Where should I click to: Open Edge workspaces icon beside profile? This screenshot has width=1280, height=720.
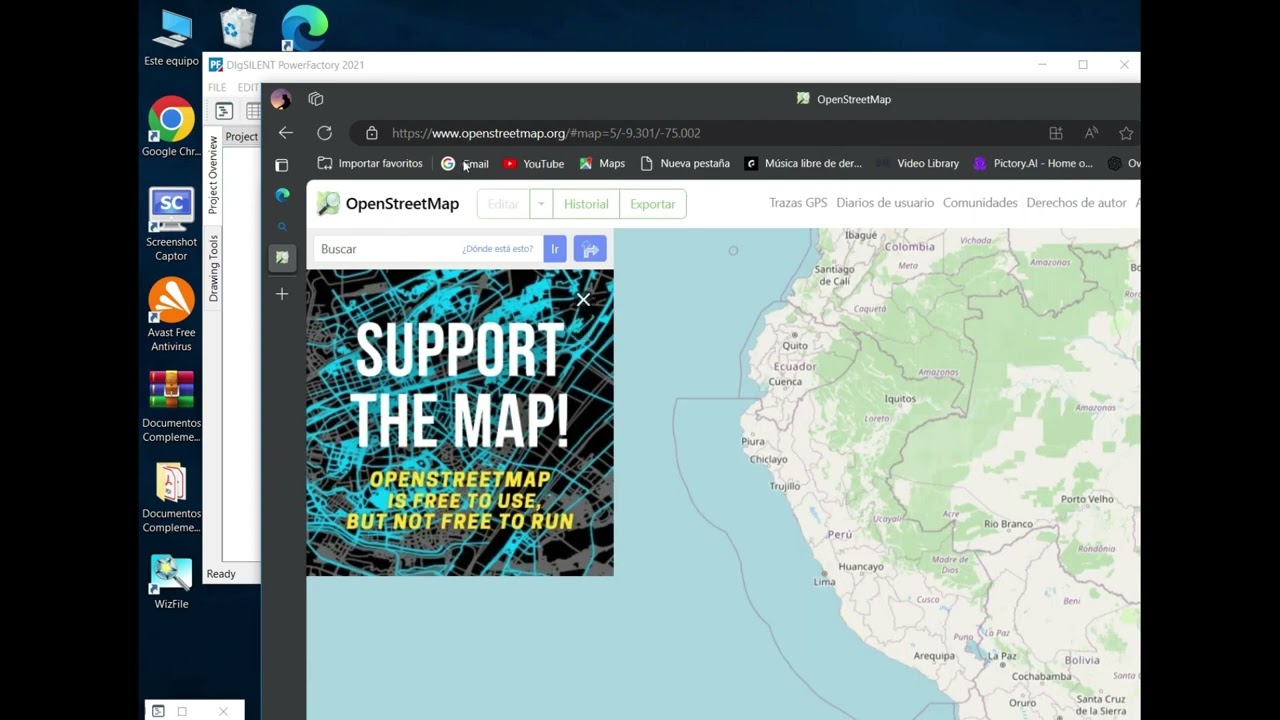(x=316, y=99)
